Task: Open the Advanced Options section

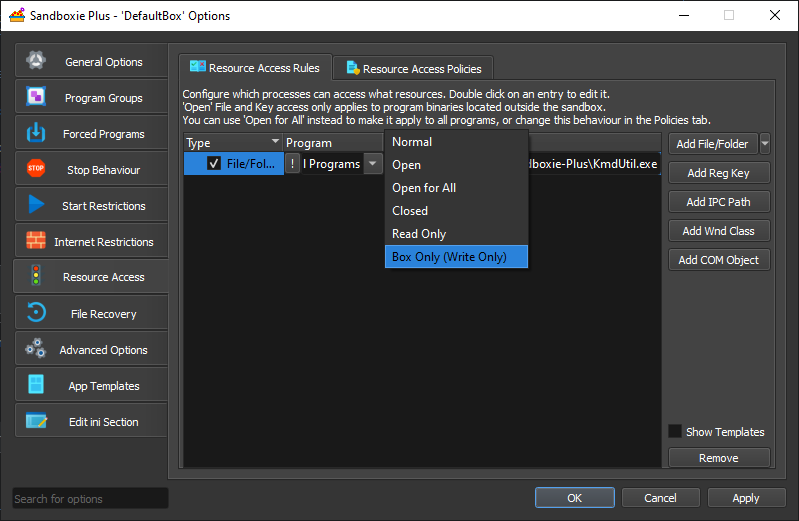Action: pyautogui.click(x=91, y=350)
